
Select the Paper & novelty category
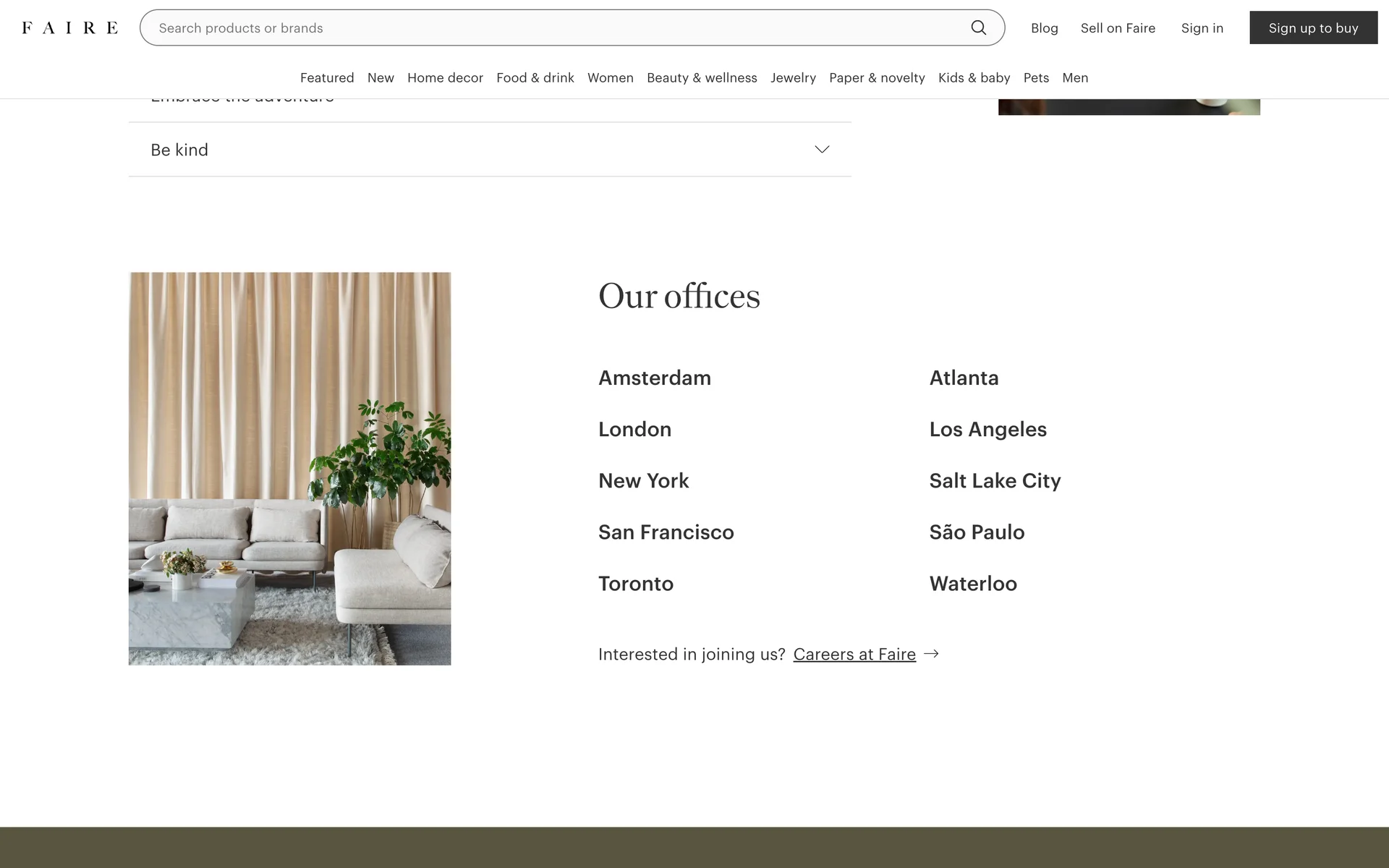coord(877,77)
